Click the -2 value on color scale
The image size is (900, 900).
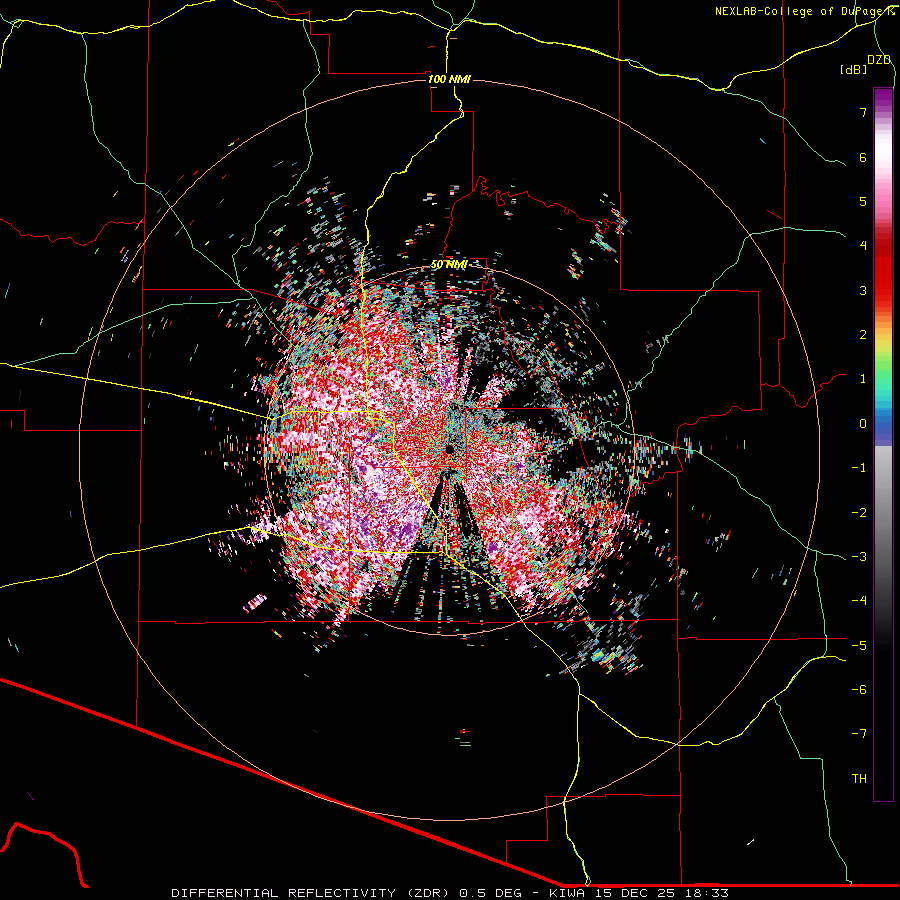pyautogui.click(x=859, y=513)
